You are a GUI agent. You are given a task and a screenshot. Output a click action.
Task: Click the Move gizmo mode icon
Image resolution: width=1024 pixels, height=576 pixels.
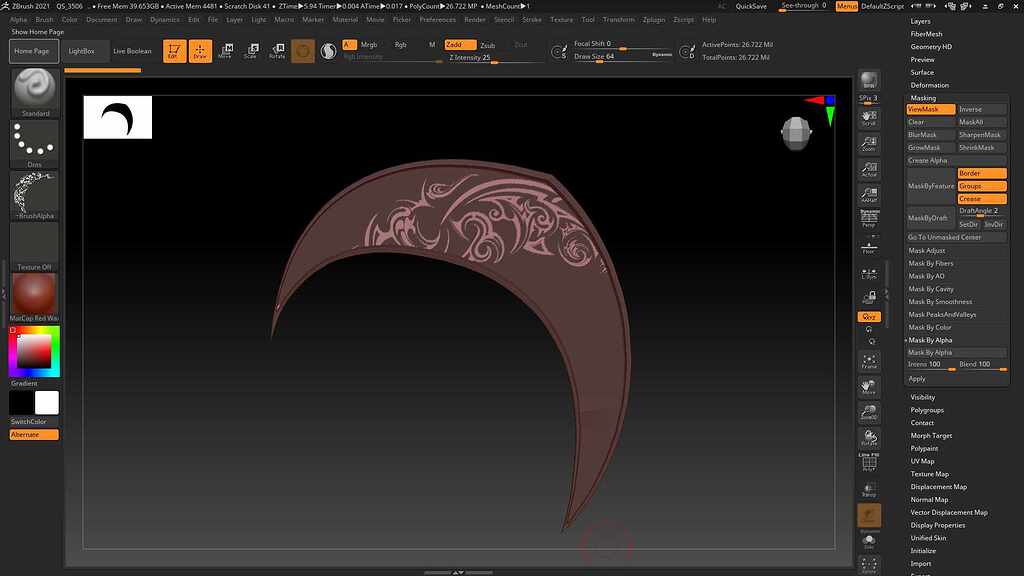[x=225, y=50]
